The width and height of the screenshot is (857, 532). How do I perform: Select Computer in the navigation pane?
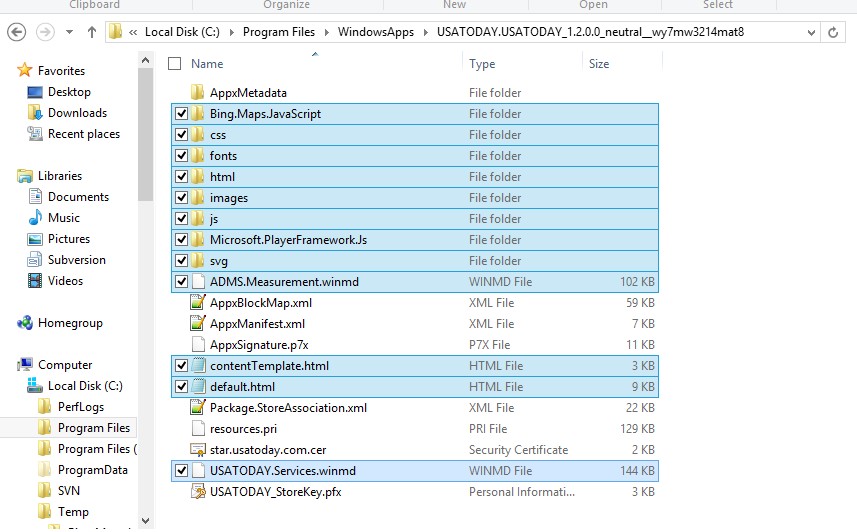[65, 365]
